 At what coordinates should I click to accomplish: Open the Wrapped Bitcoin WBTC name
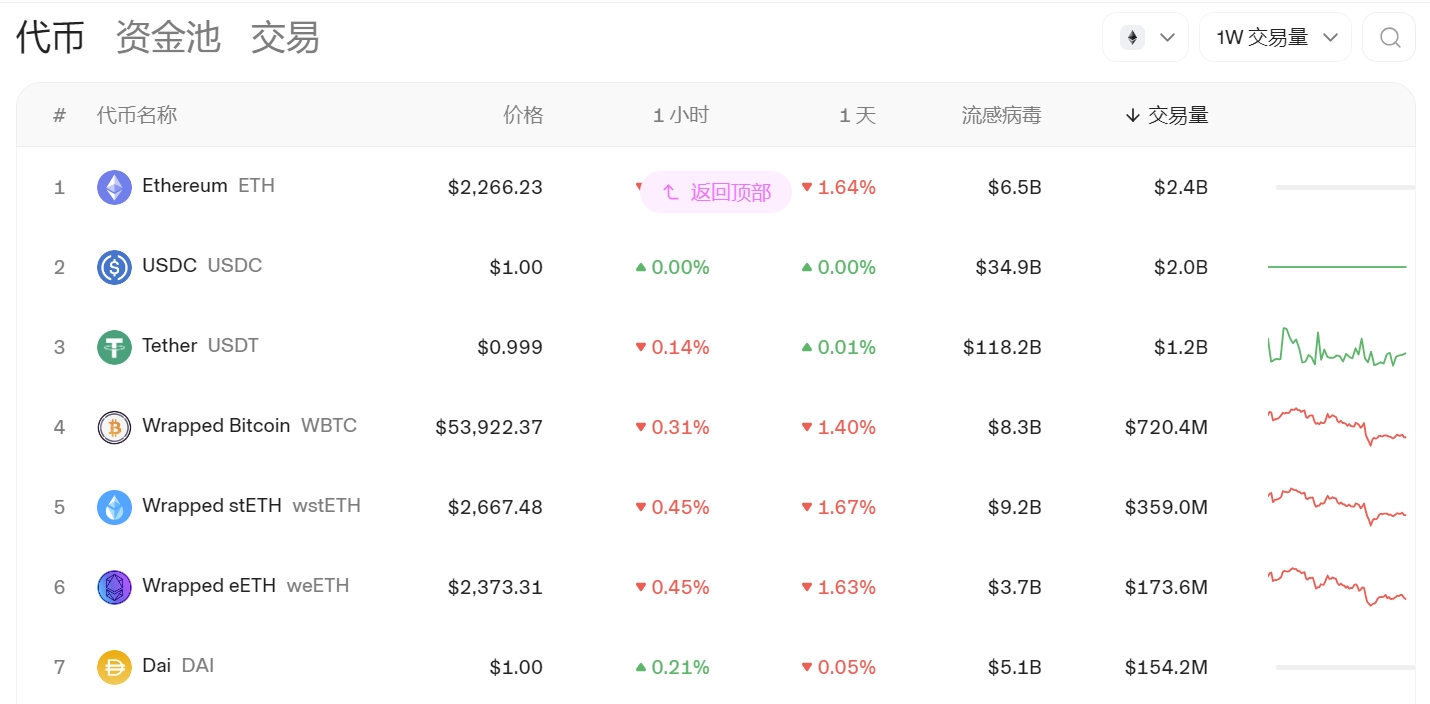coord(249,425)
